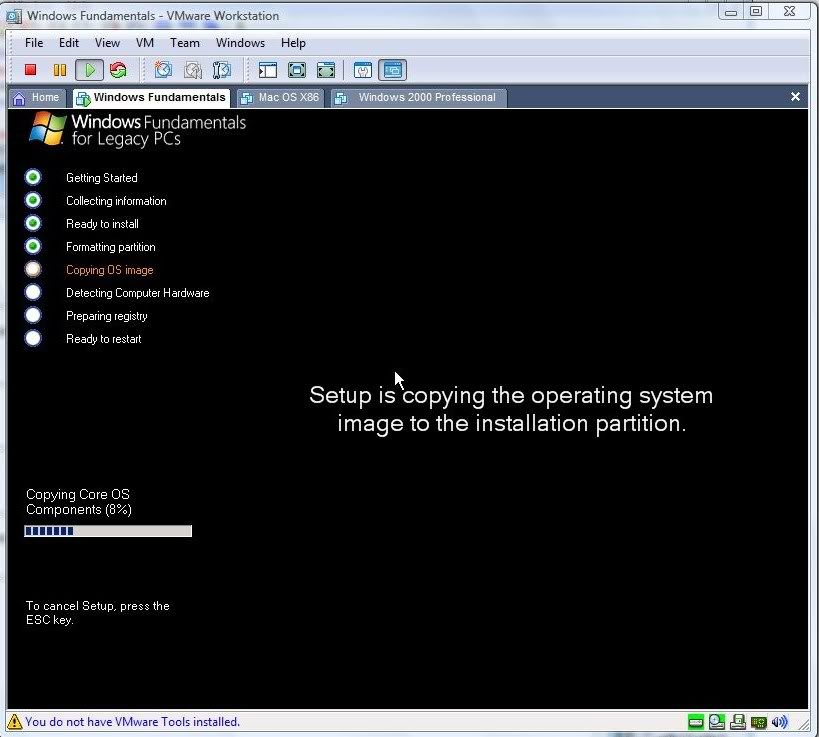This screenshot has width=819, height=737.
Task: Switch to quick switch mode icon
Action: click(x=326, y=70)
